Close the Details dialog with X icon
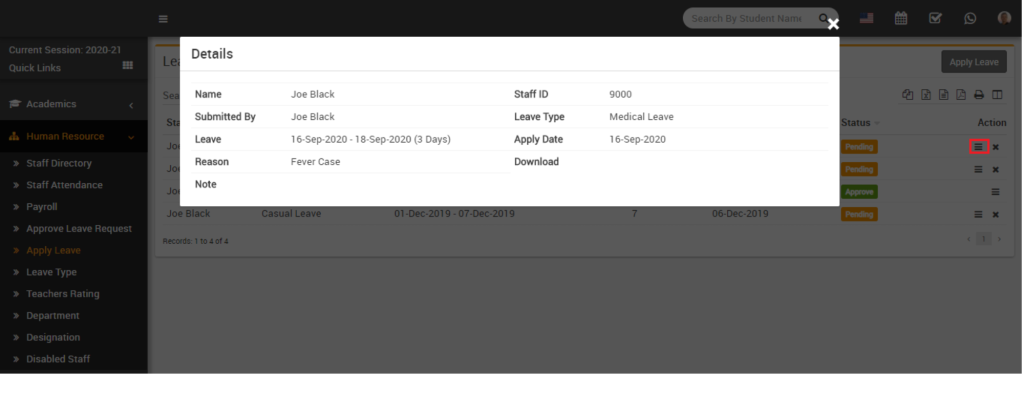Viewport: 1024px width, 410px height. 833,25
